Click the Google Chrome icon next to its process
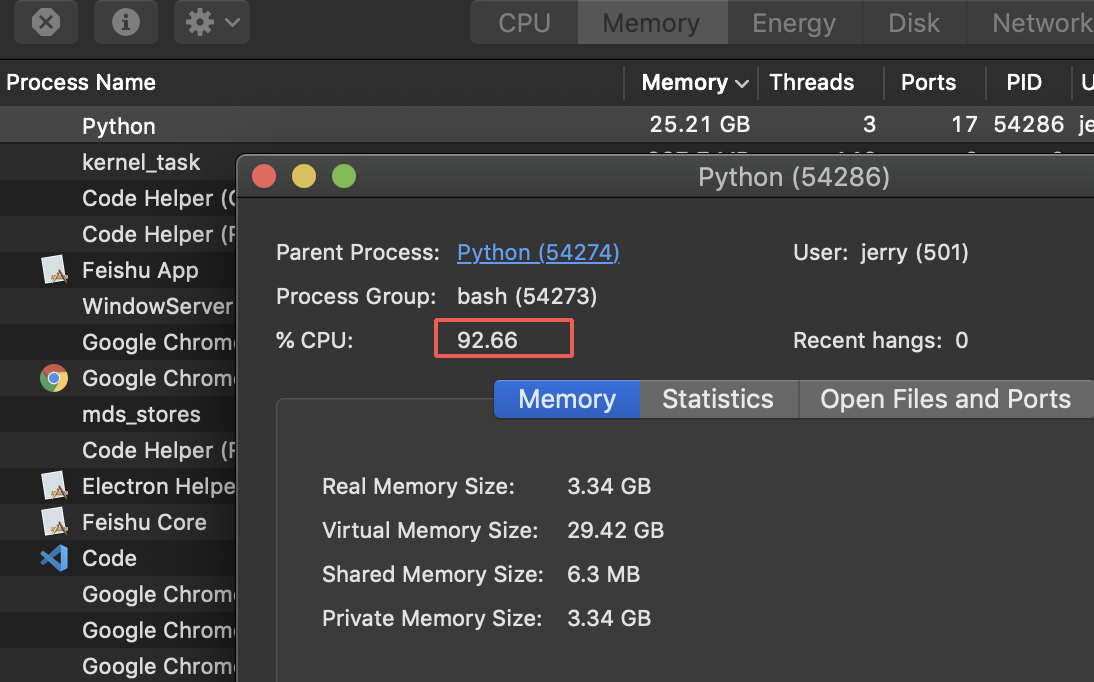This screenshot has width=1094, height=682. click(x=52, y=378)
